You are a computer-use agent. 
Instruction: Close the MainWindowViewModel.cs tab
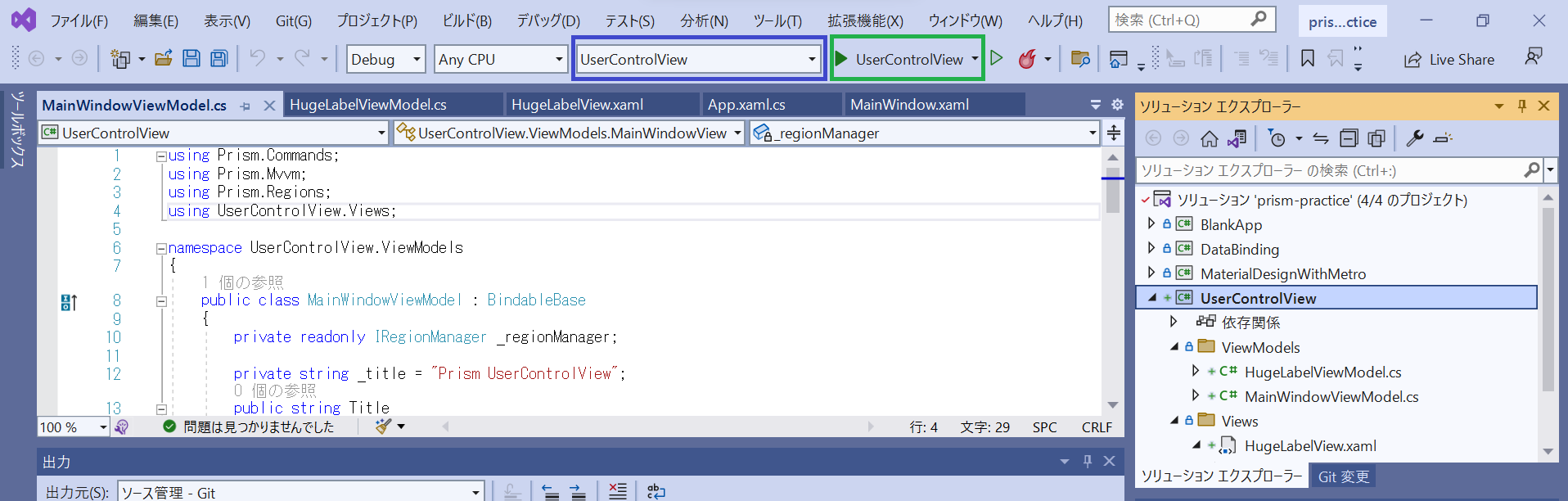(269, 106)
